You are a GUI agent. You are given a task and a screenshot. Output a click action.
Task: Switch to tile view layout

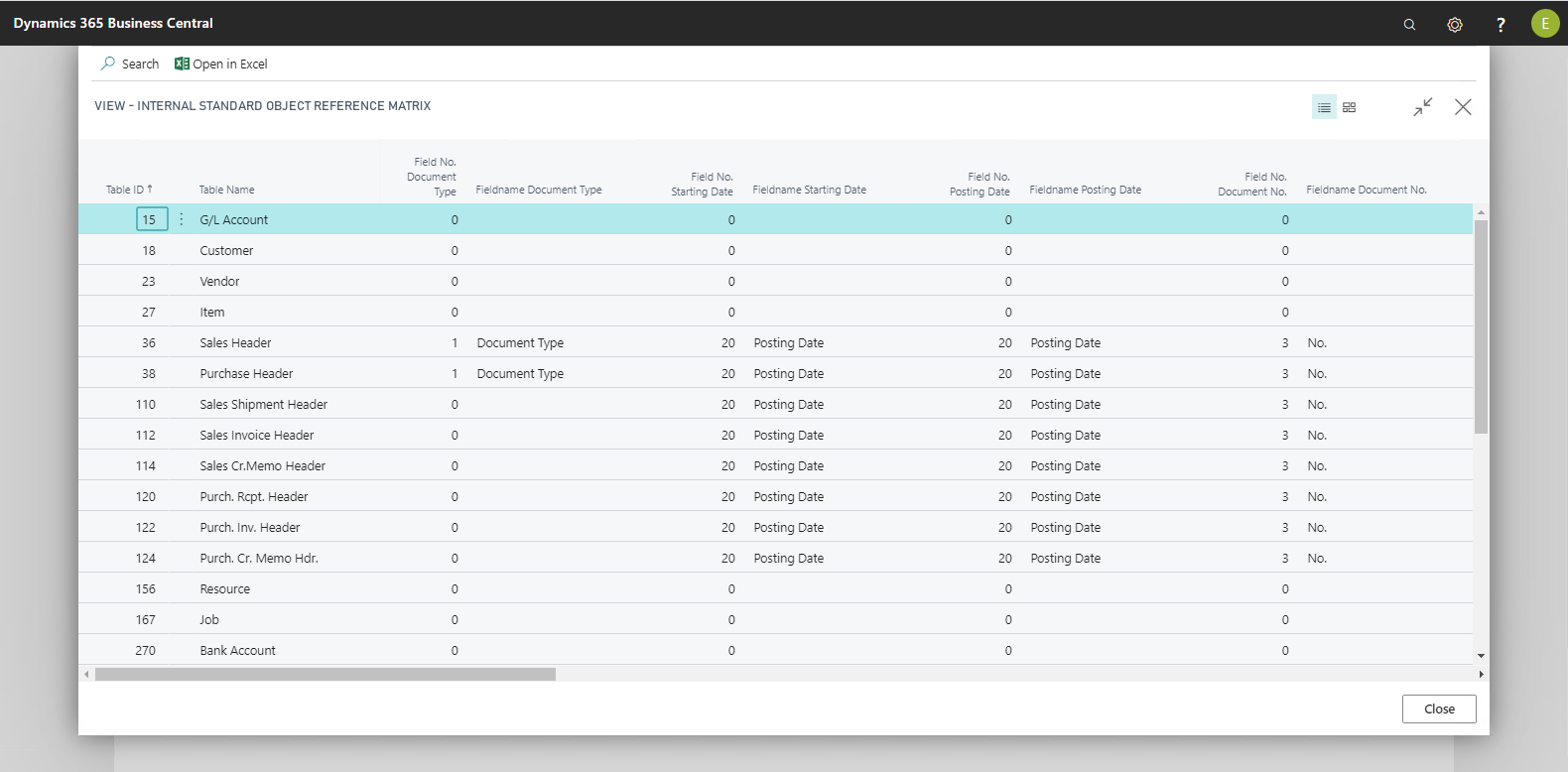click(x=1350, y=107)
